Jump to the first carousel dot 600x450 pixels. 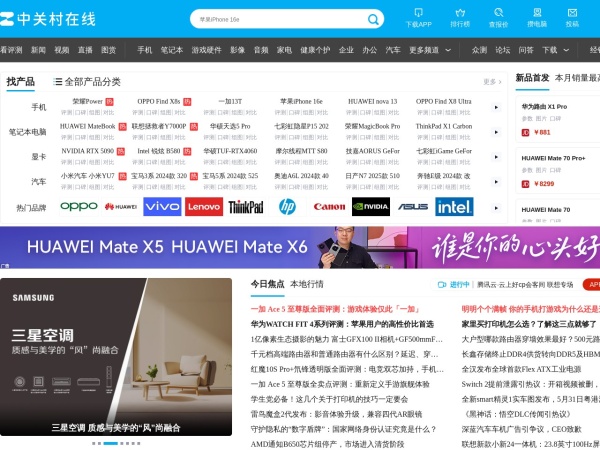tap(94, 443)
